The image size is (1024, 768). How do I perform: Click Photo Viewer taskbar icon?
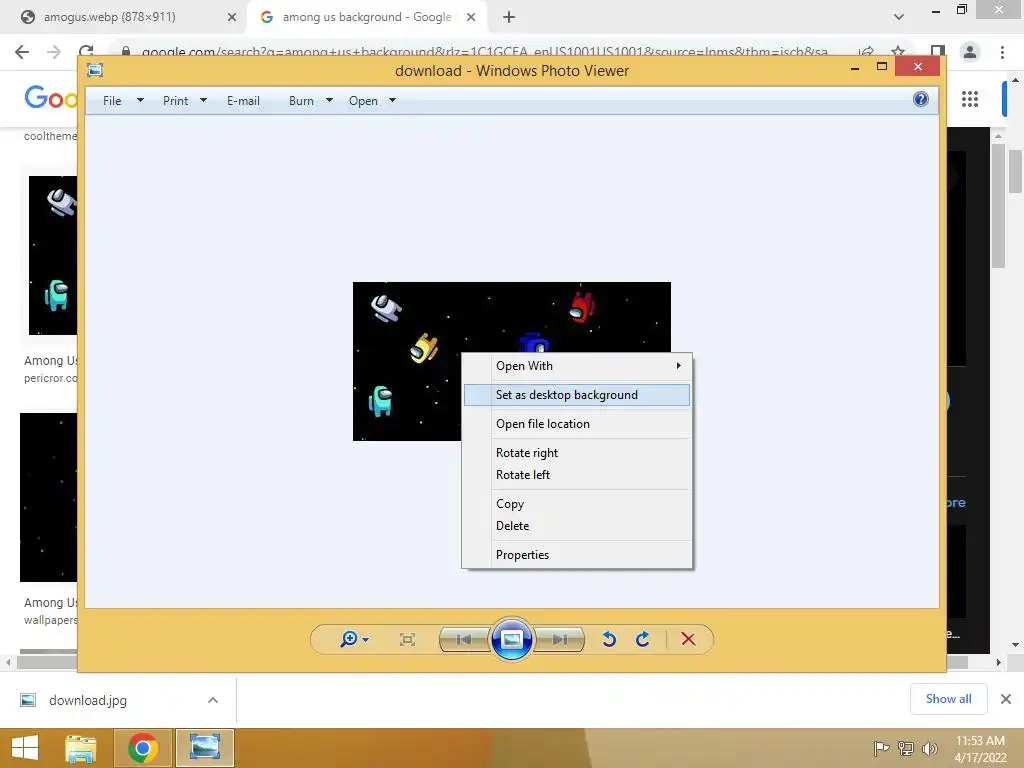204,748
